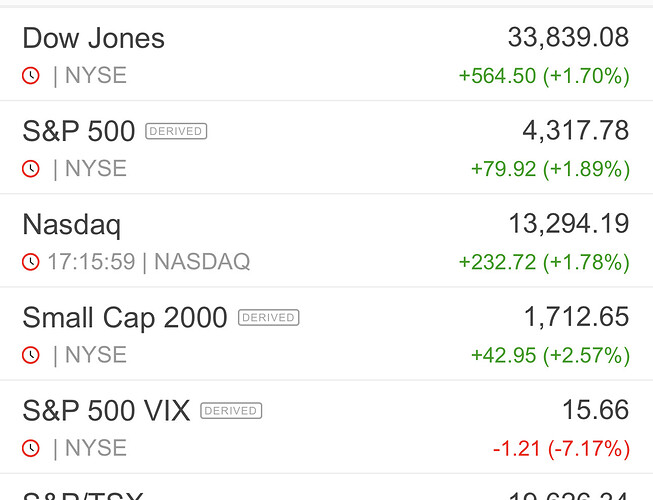The image size is (653, 500).
Task: Open the Dow Jones index
Action: [x=93, y=38]
